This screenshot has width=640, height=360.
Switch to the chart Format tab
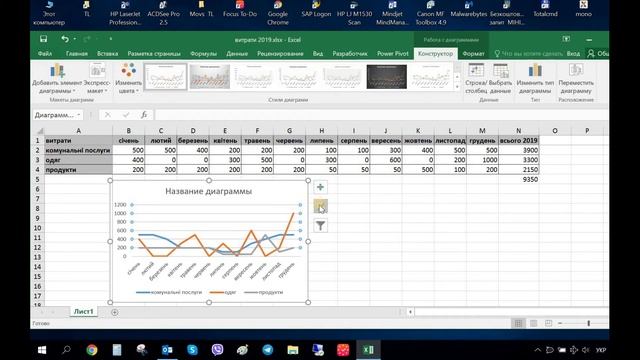[x=473, y=53]
